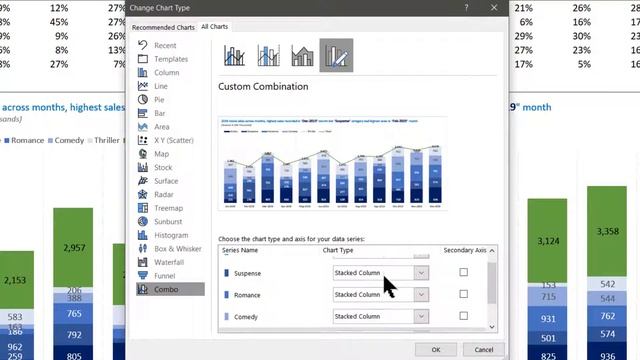Image resolution: width=640 pixels, height=360 pixels.
Task: Click green 3,124 bar segment in chart
Action: 547,241
